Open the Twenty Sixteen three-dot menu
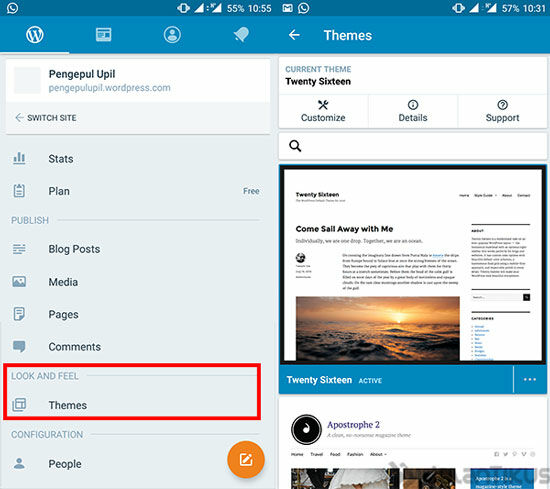550x489 pixels. tap(530, 380)
